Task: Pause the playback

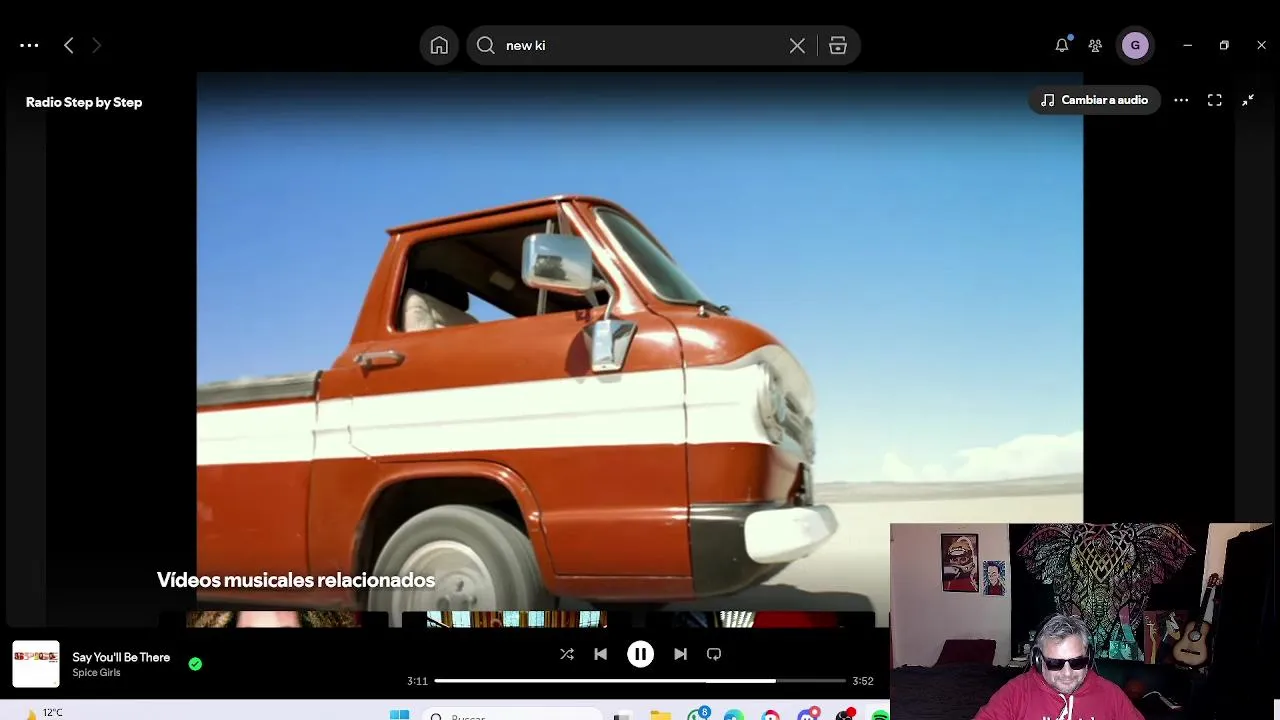Action: (x=640, y=654)
